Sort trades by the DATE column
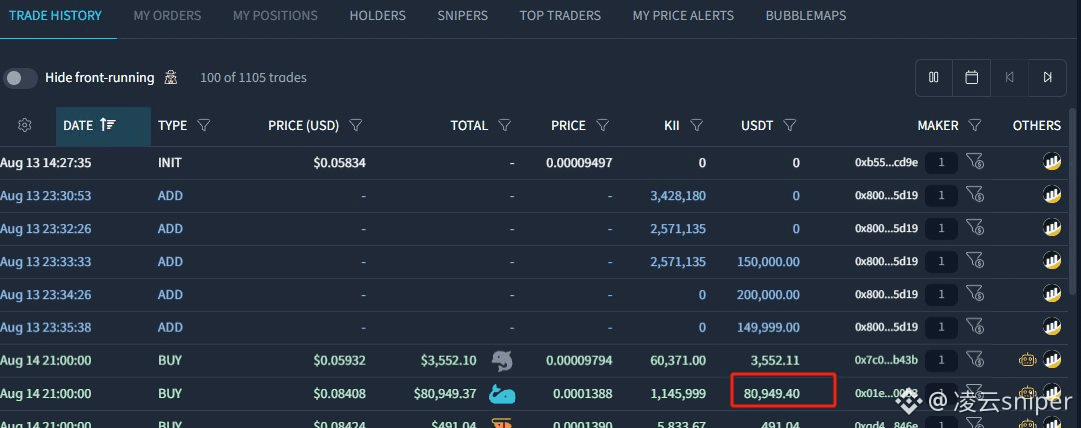 point(103,126)
